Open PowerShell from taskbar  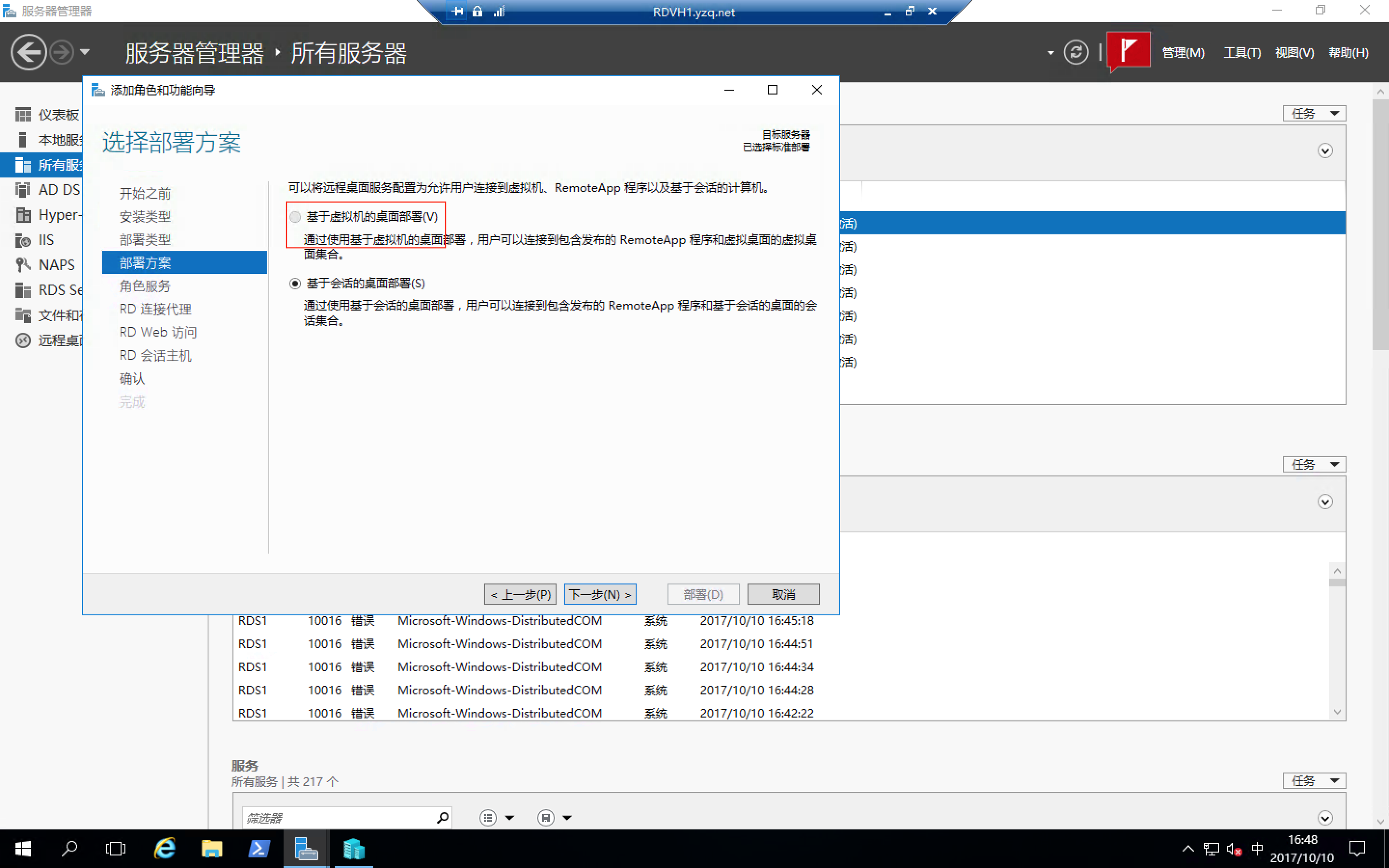tap(259, 849)
